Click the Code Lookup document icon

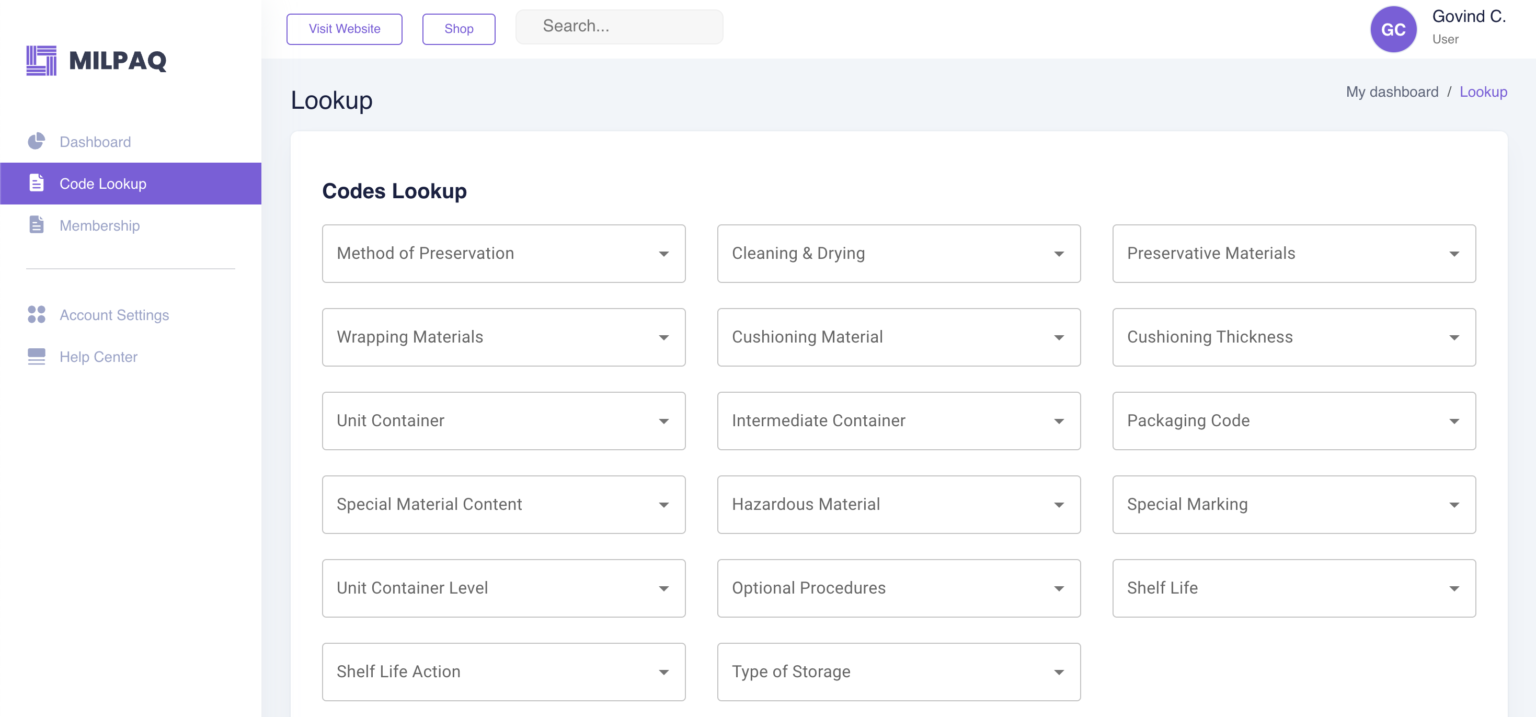point(37,183)
